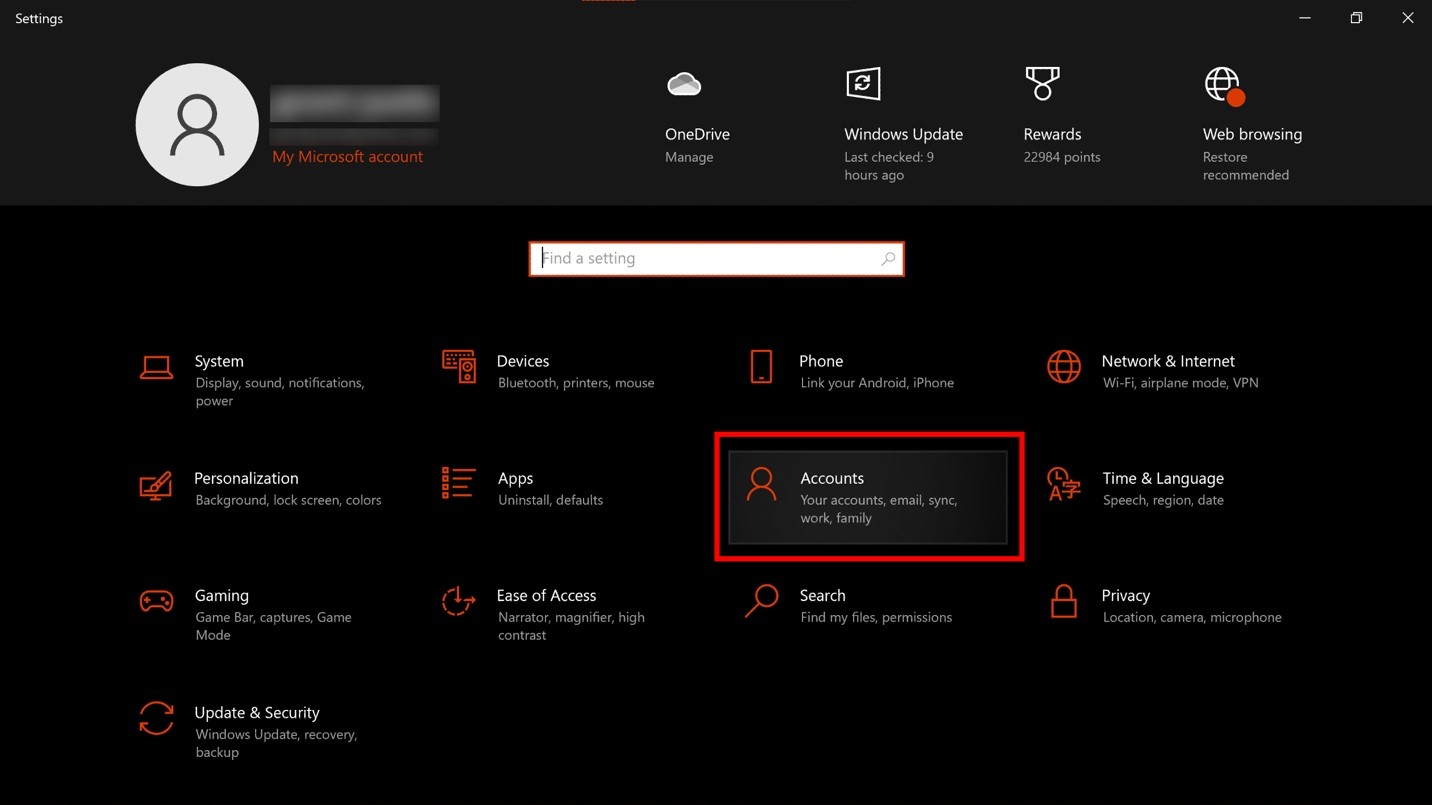Open the Apps list icon
The height and width of the screenshot is (805, 1432).
coord(458,483)
